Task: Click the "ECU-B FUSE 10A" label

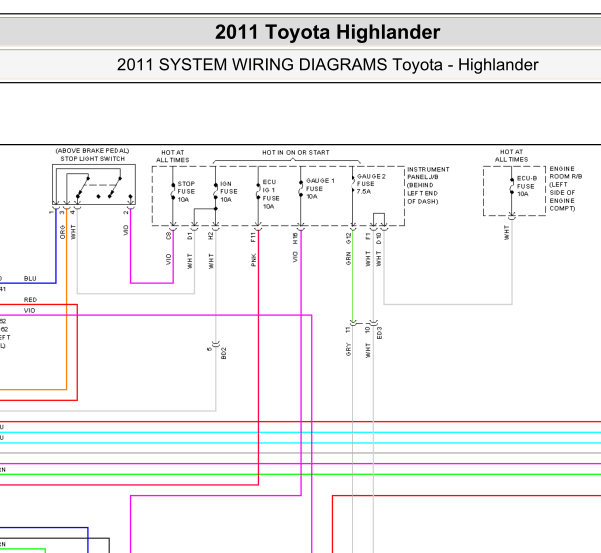Action: click(x=527, y=186)
